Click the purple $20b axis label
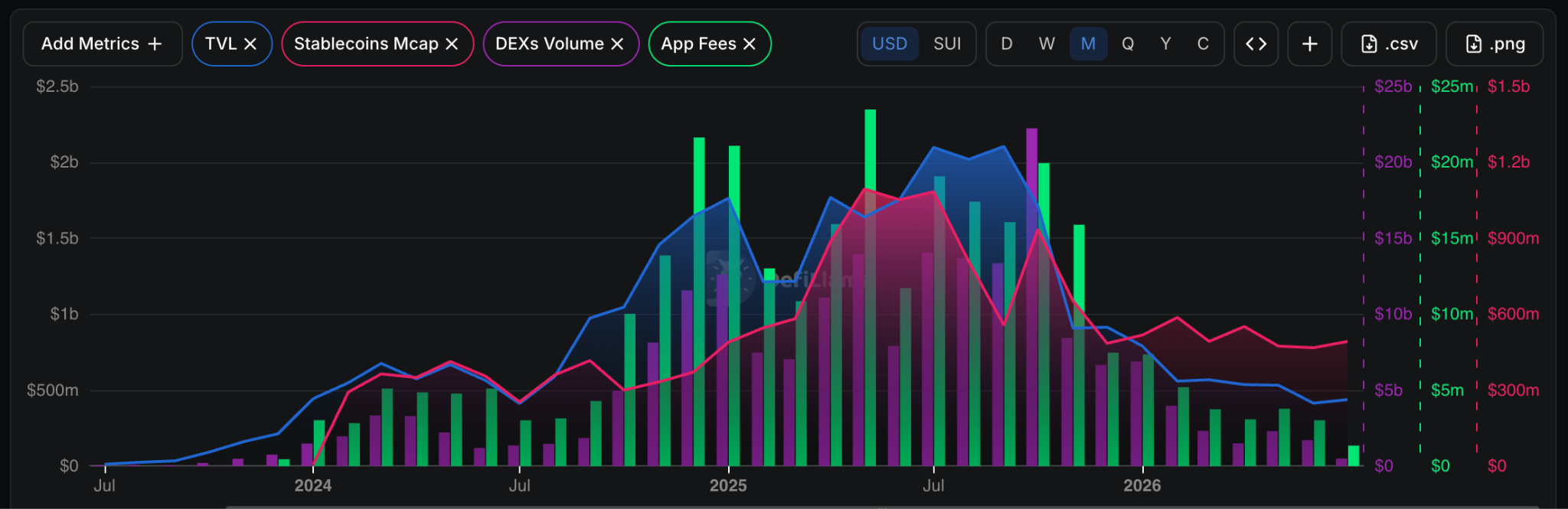Image resolution: width=1568 pixels, height=509 pixels. [x=1393, y=162]
